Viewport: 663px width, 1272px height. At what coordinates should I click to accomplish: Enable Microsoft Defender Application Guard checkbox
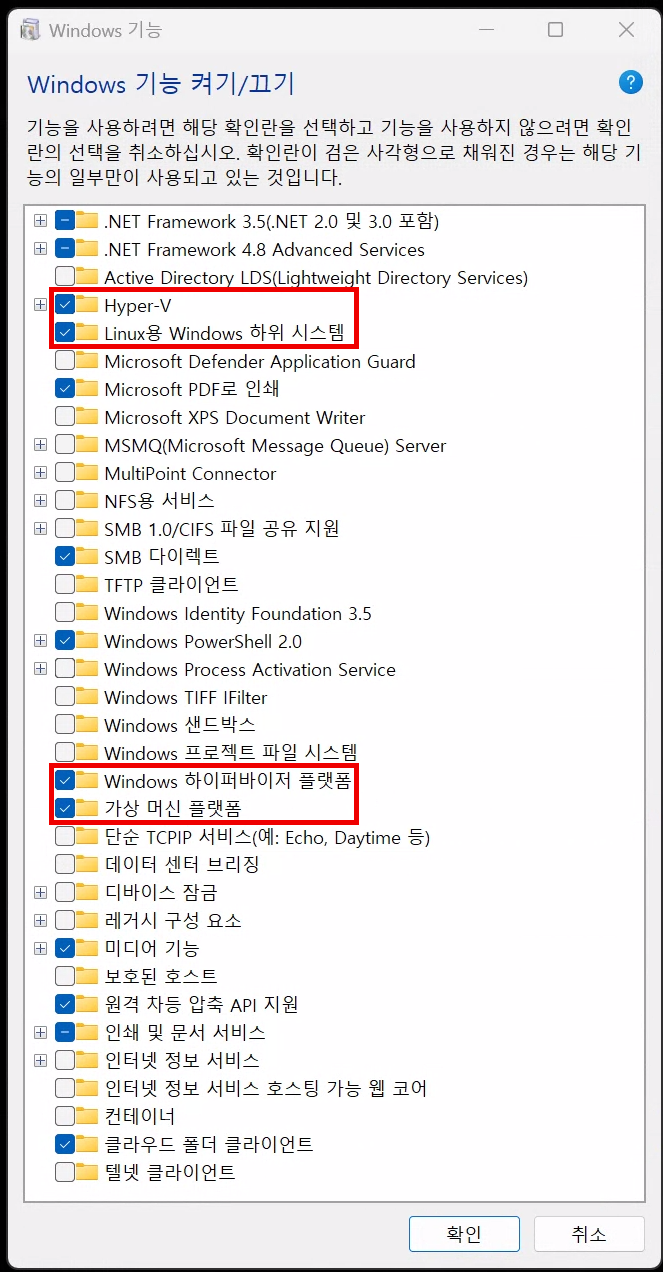tap(64, 361)
